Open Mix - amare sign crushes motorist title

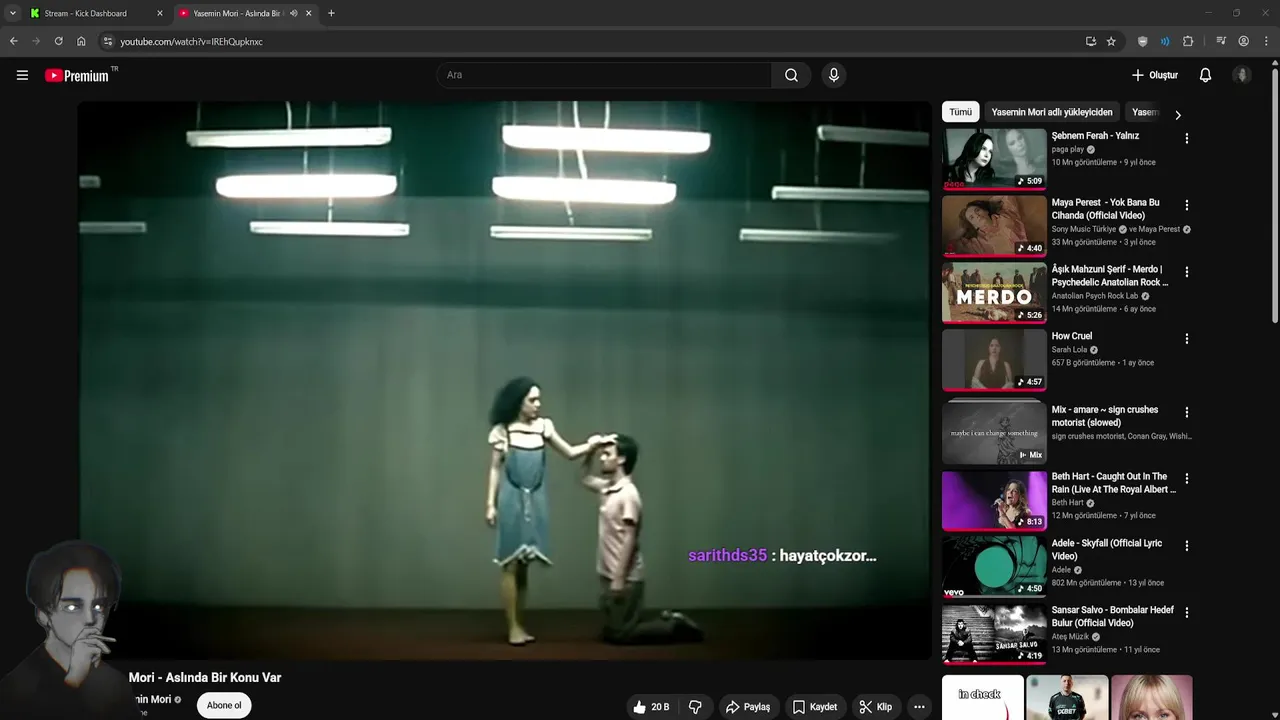pyautogui.click(x=1105, y=416)
